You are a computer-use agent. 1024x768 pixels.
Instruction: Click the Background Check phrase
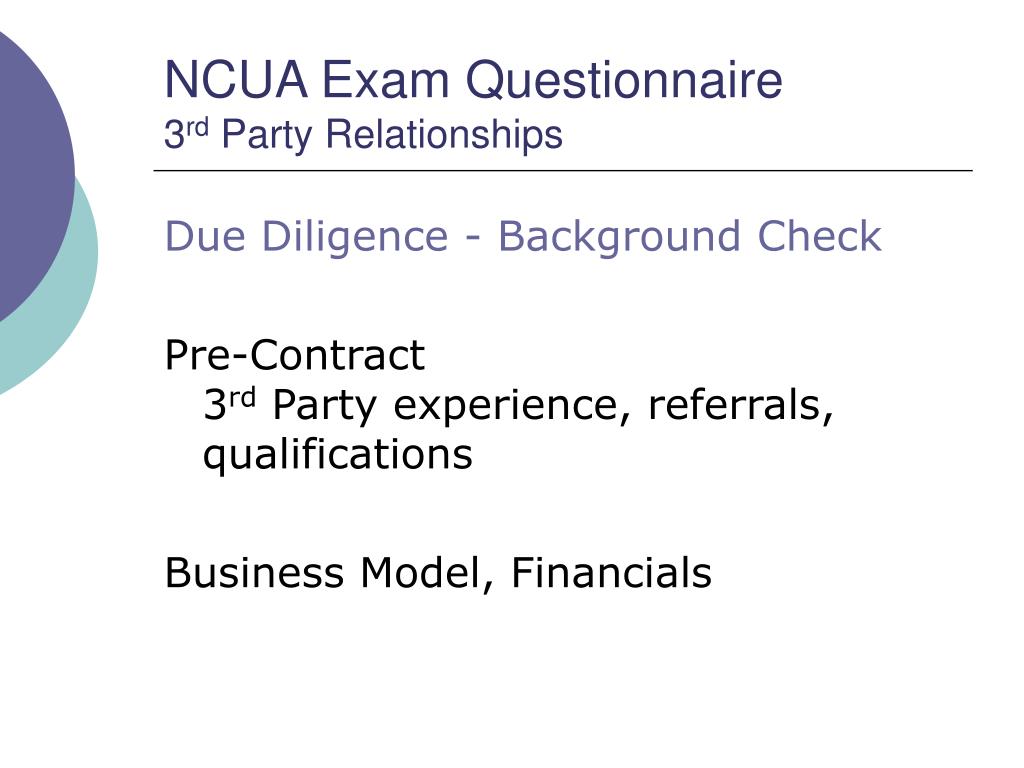(x=690, y=237)
